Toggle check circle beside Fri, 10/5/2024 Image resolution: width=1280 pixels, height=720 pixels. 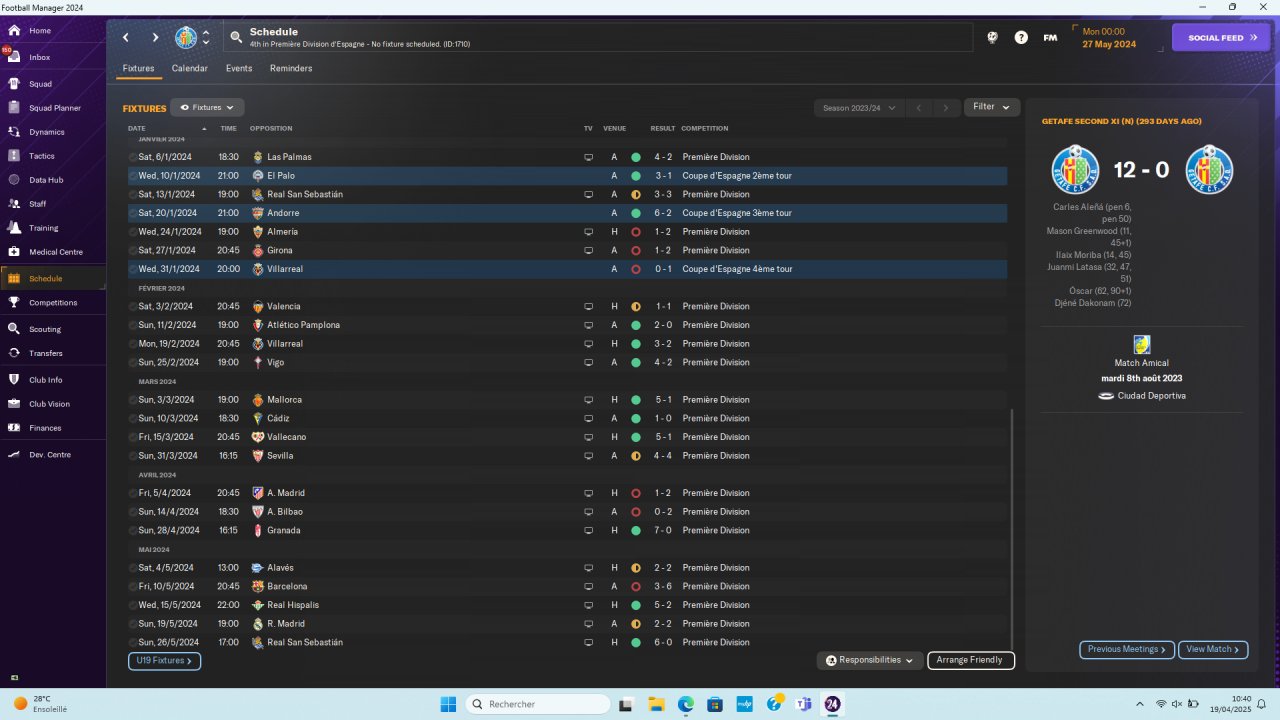click(x=133, y=586)
